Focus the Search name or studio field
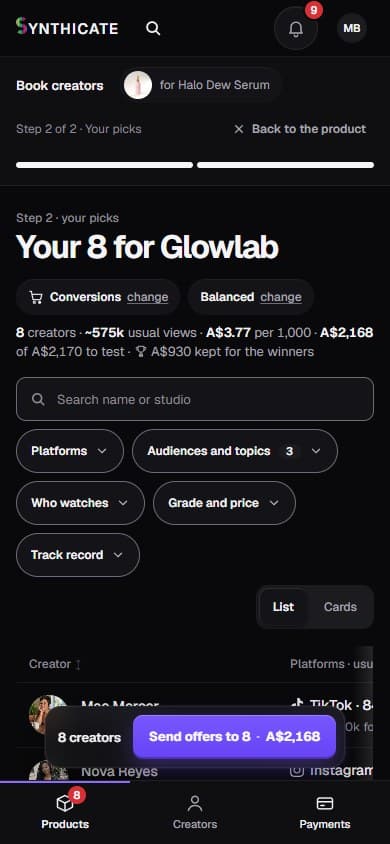The height and width of the screenshot is (844, 390). (x=195, y=399)
